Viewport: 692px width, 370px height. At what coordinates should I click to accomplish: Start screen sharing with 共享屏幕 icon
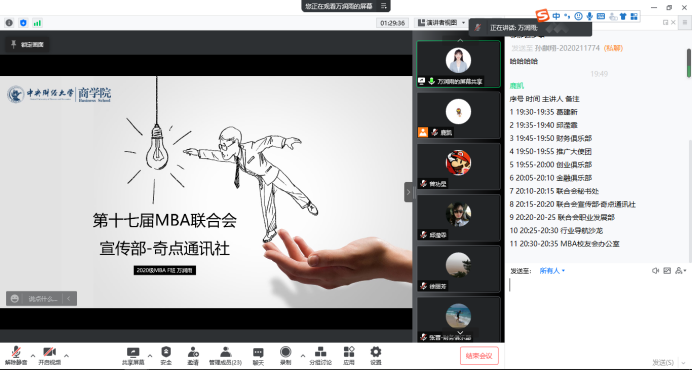tap(133, 355)
